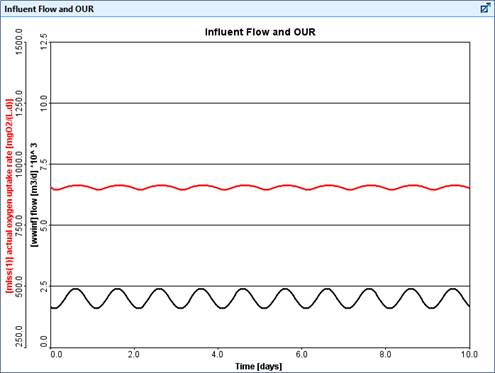Click the red oxygen uptake rate axis label
This screenshot has width=495, height=373.
(10, 196)
